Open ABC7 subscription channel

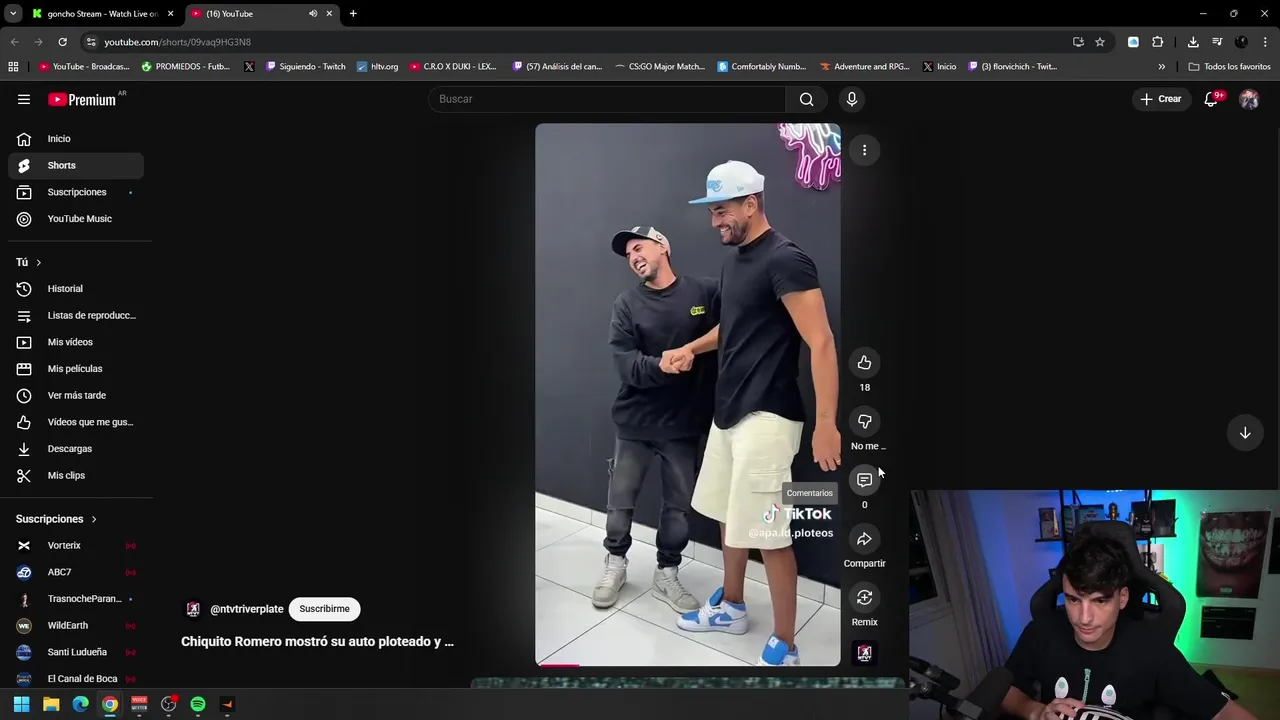click(76, 572)
